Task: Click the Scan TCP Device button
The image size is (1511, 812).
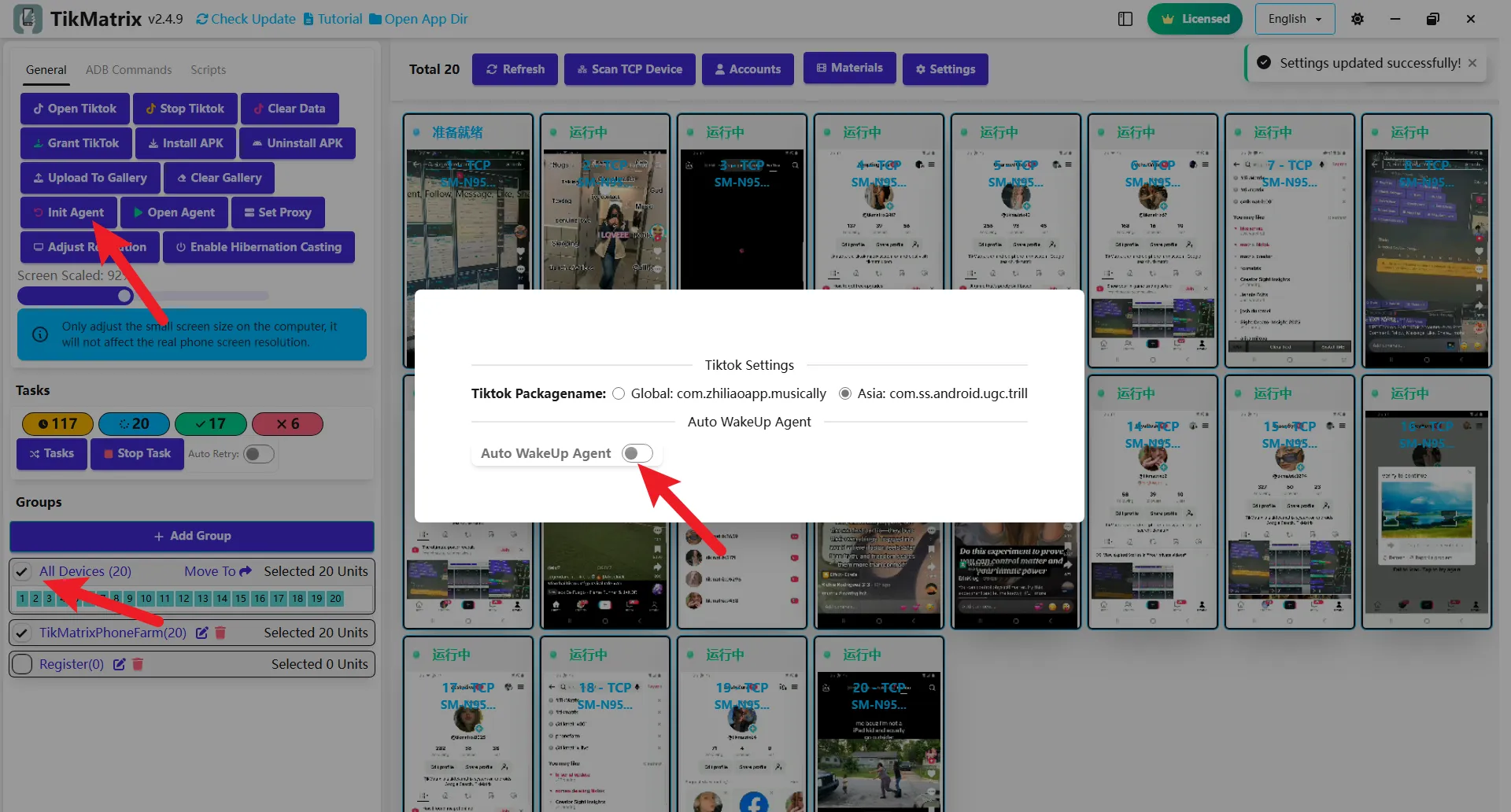Action: pos(630,69)
